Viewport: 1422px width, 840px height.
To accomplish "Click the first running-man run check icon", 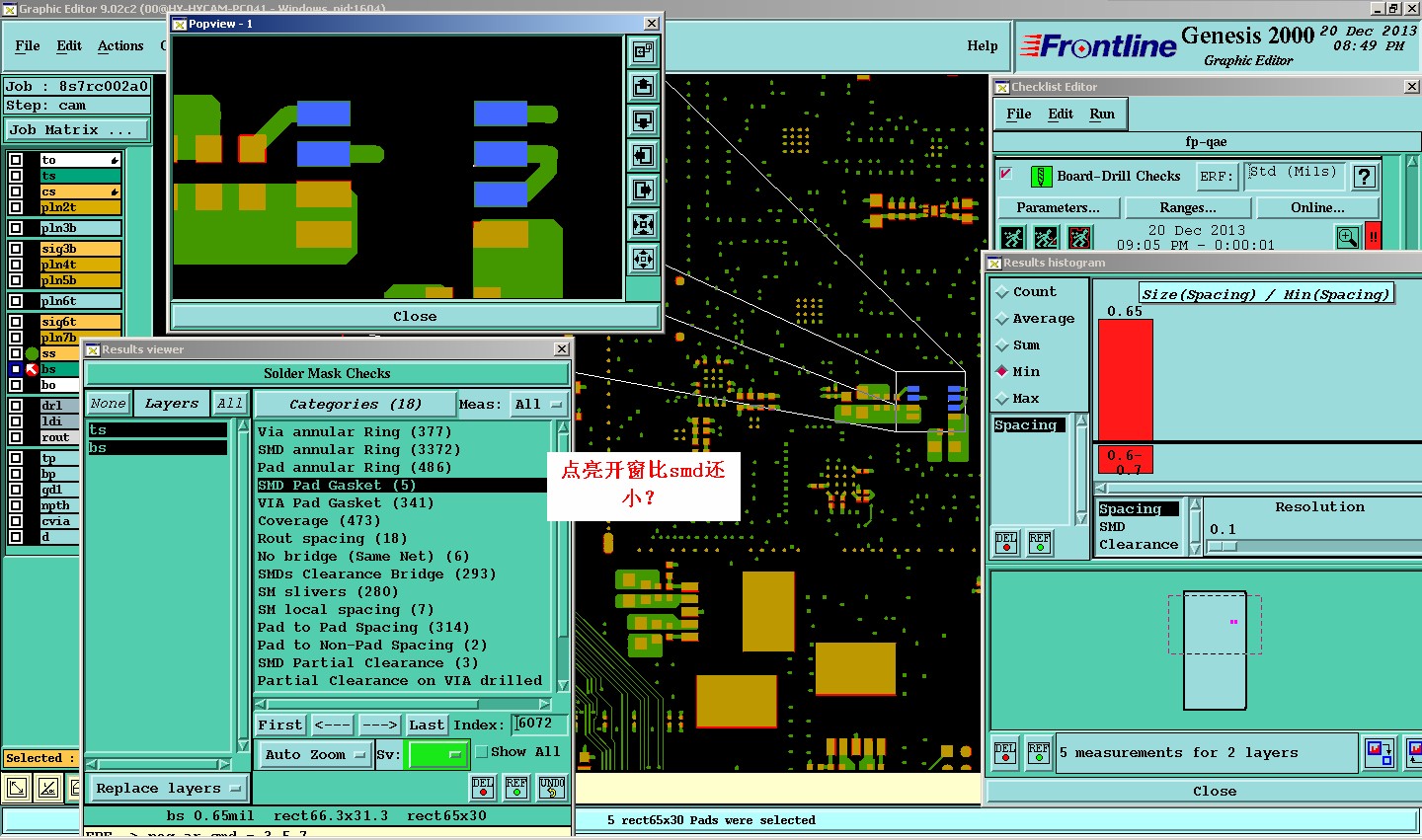I will [1012, 237].
